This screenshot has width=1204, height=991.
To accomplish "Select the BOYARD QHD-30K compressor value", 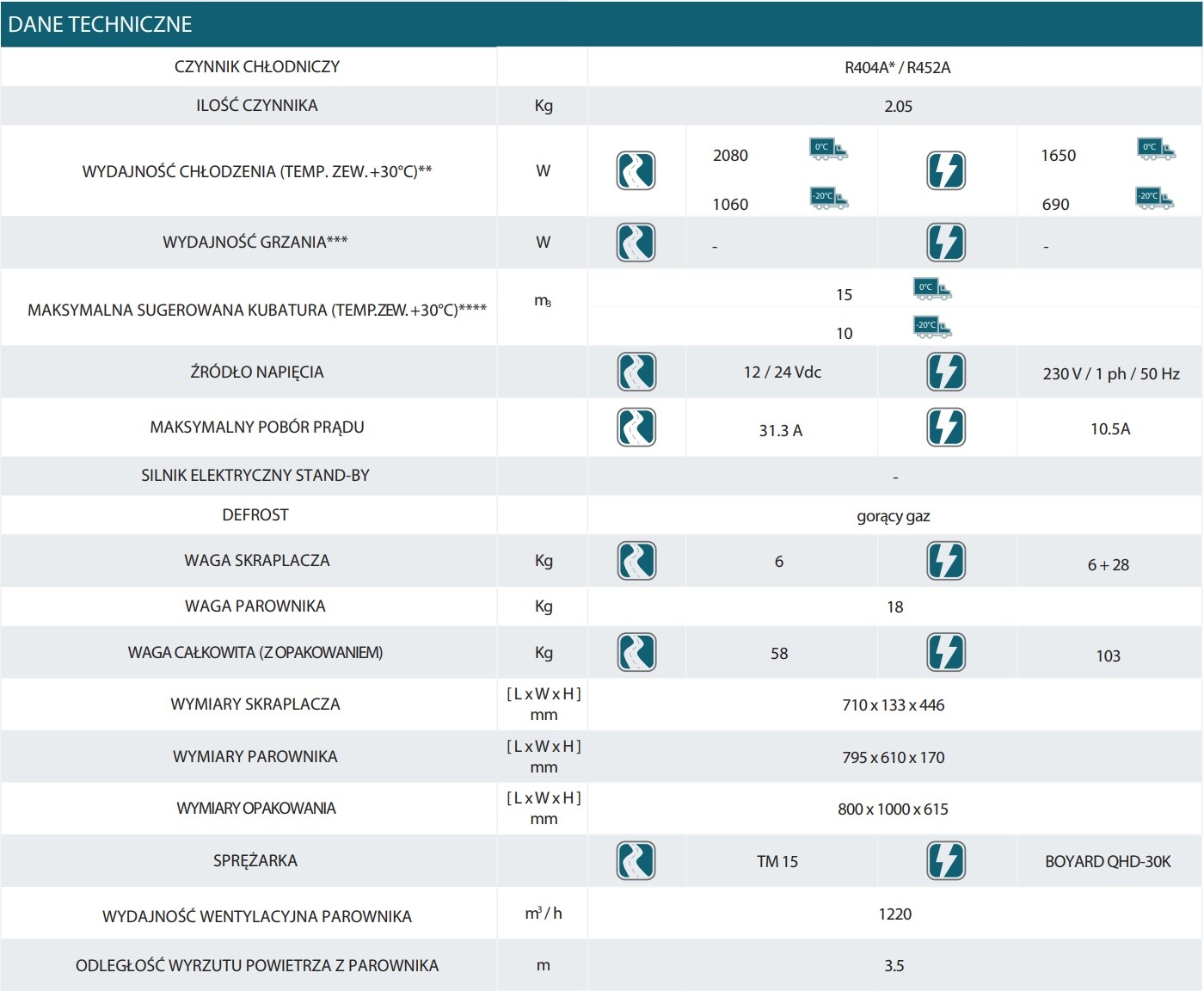I will [1109, 862].
